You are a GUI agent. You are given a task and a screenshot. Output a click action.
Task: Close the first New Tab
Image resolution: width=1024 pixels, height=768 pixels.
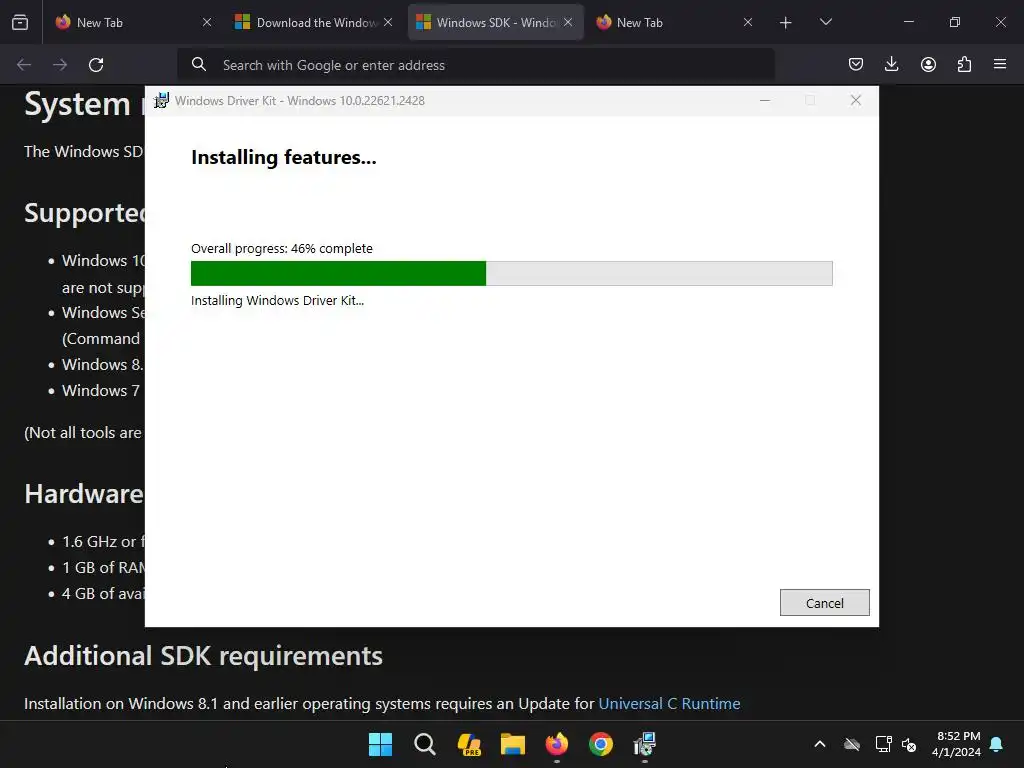coord(207,22)
